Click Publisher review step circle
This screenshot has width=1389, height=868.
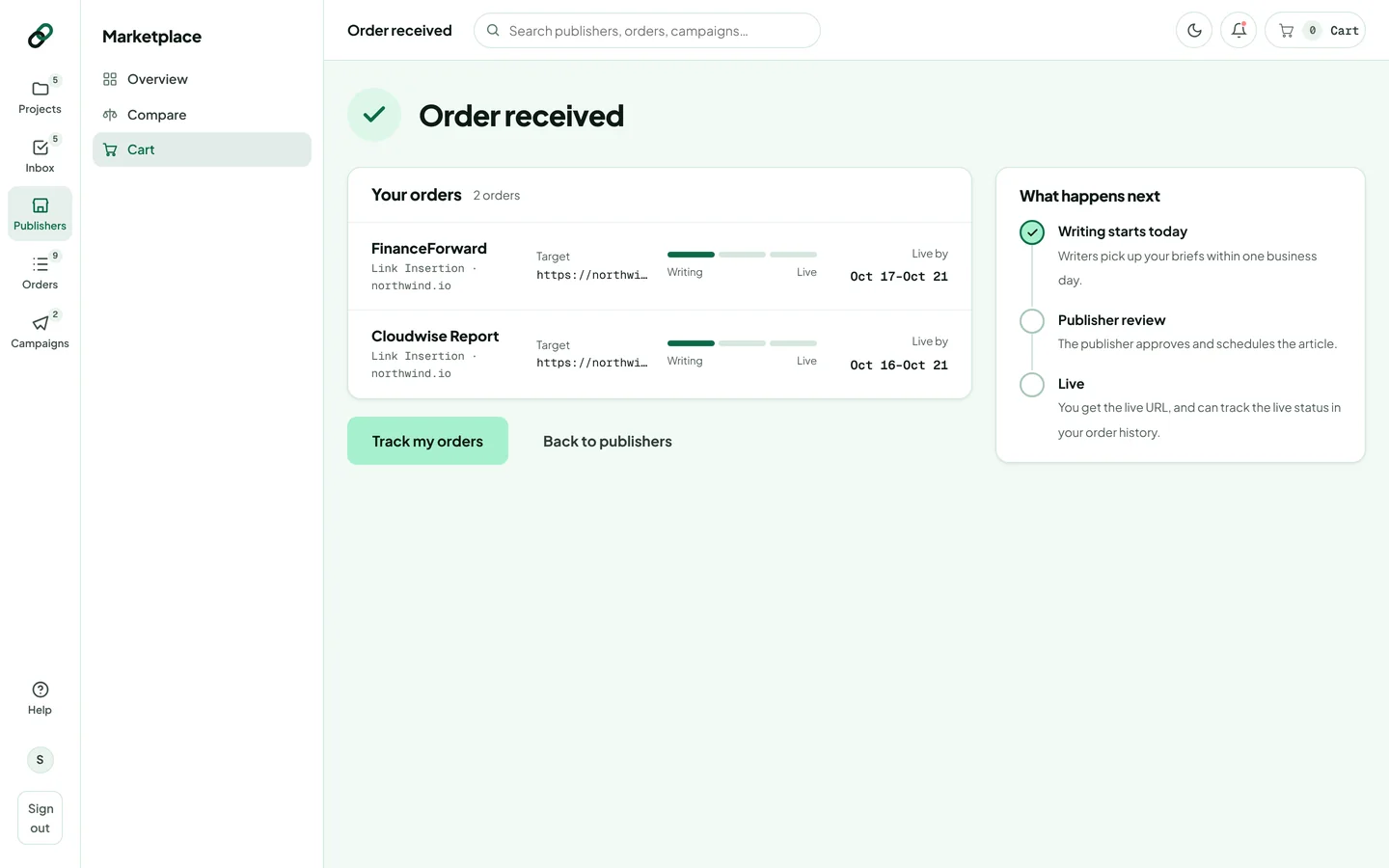pyautogui.click(x=1032, y=321)
